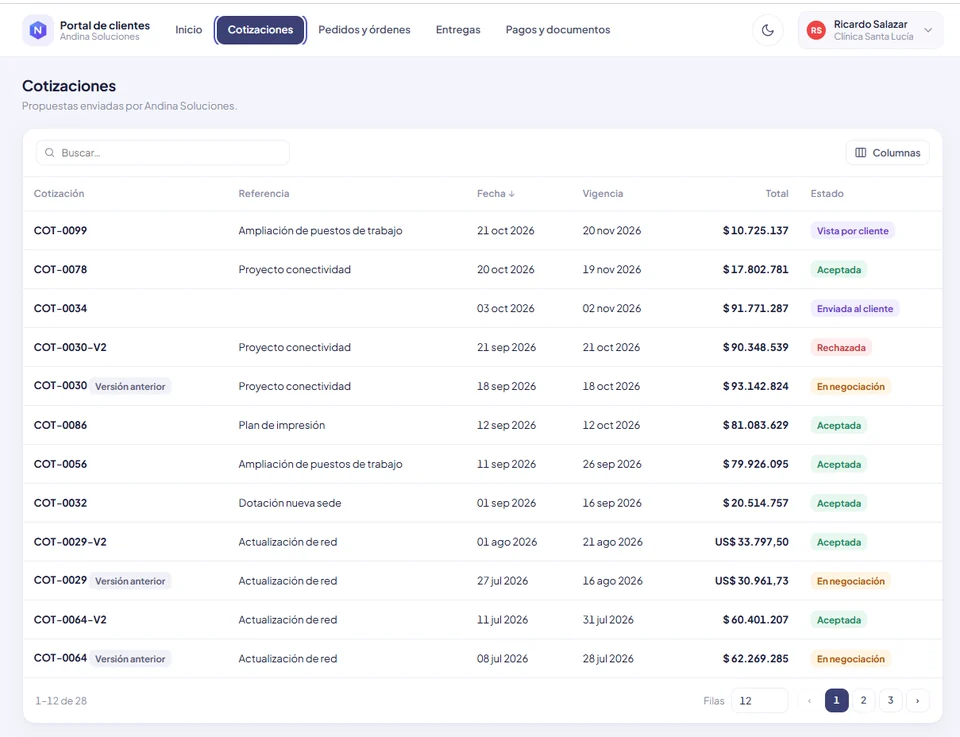Toggle dark mode with the moon icon
960x737 pixels.
click(768, 30)
